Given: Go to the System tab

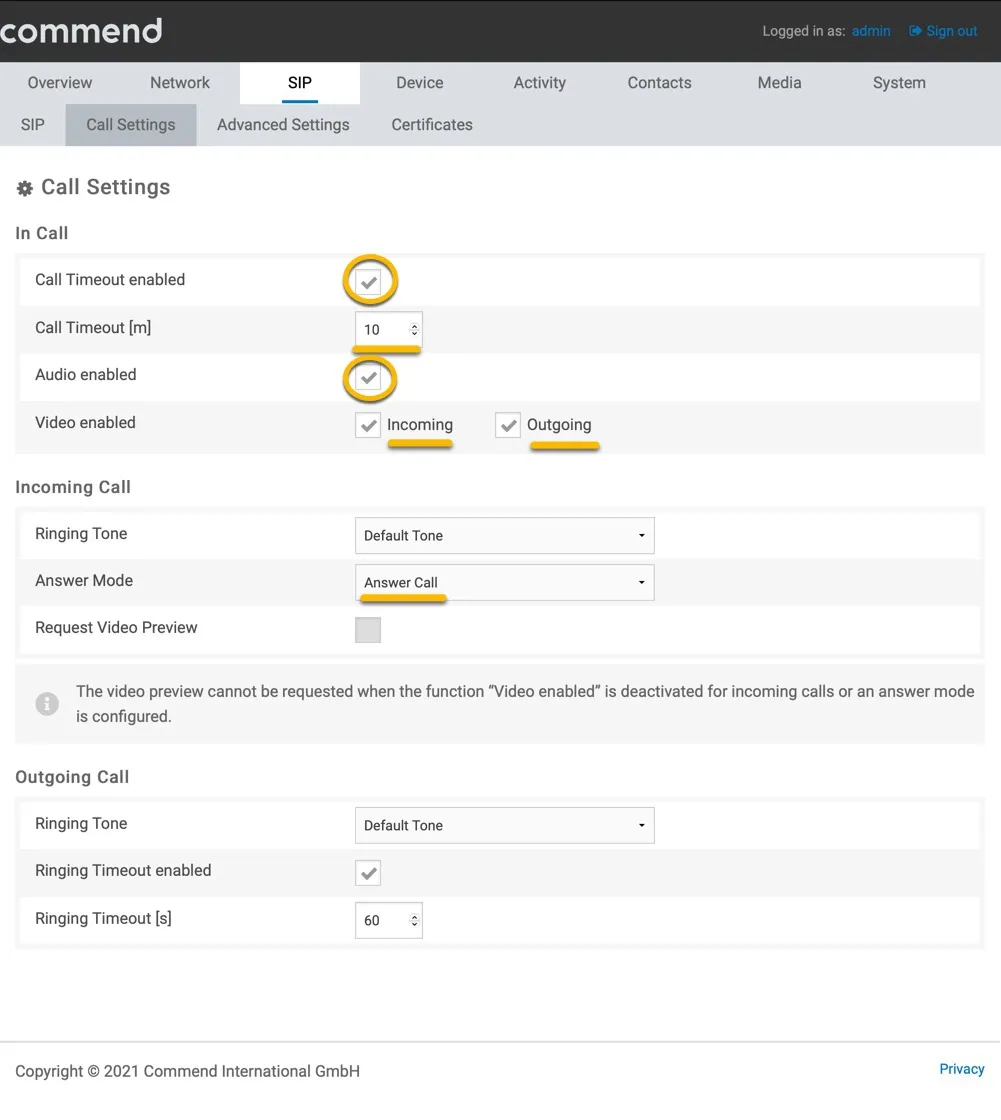Looking at the screenshot, I should tap(900, 83).
